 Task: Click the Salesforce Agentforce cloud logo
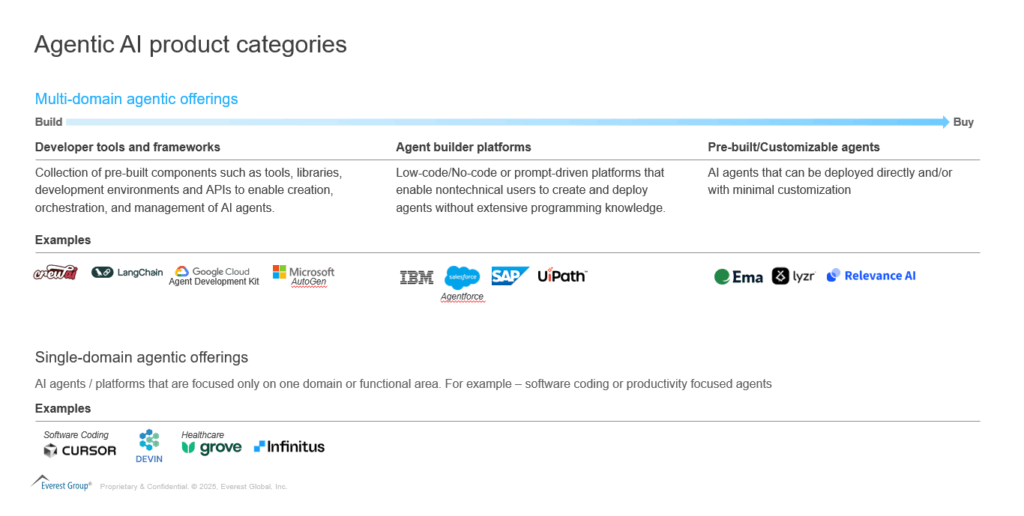462,277
